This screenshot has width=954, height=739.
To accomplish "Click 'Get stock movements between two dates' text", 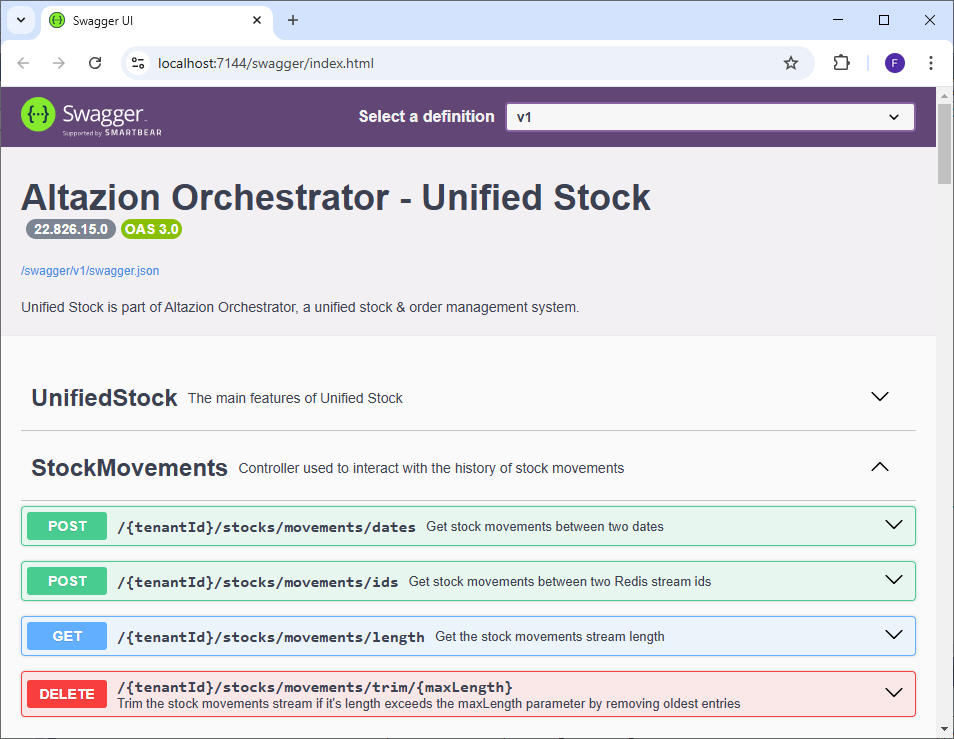I will 545,527.
